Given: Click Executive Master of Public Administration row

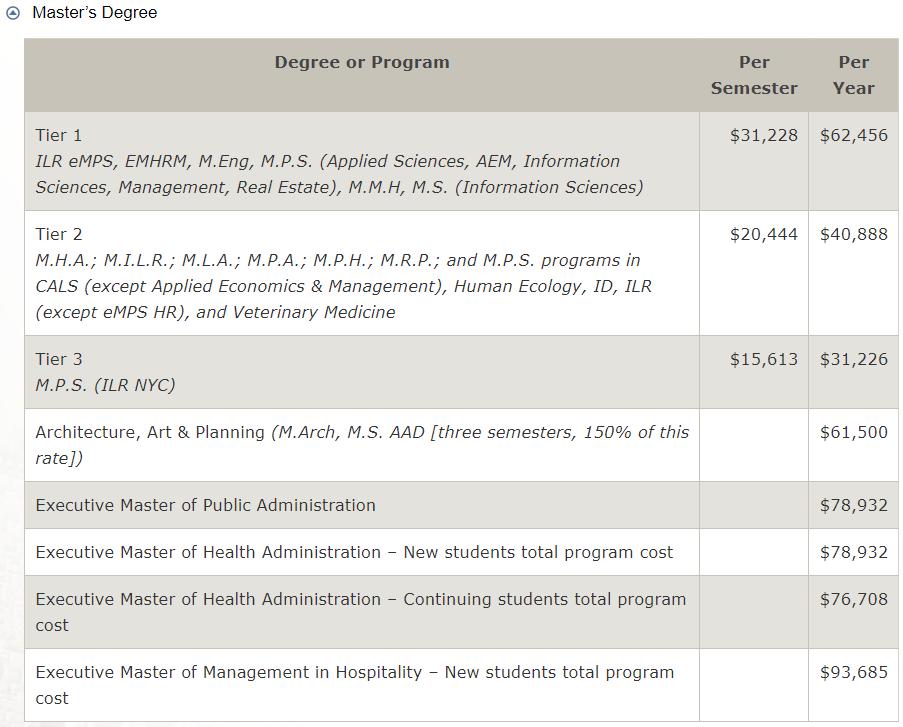Looking at the screenshot, I should (205, 505).
